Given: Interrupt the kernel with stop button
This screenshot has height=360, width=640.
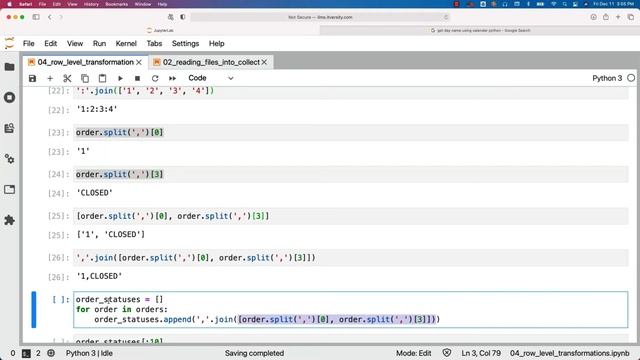Looking at the screenshot, I should (138, 78).
